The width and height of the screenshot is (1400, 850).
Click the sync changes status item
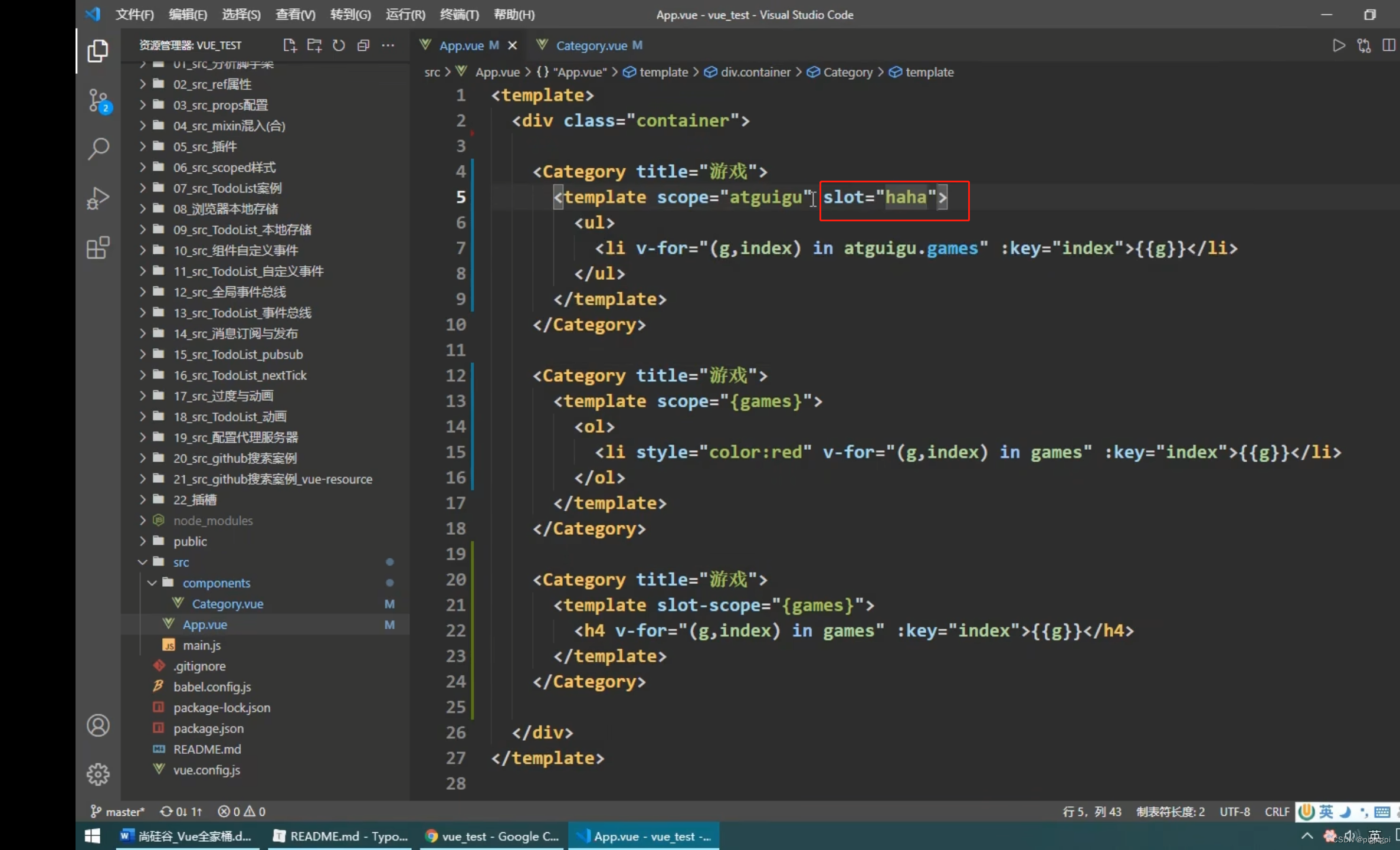click(181, 812)
